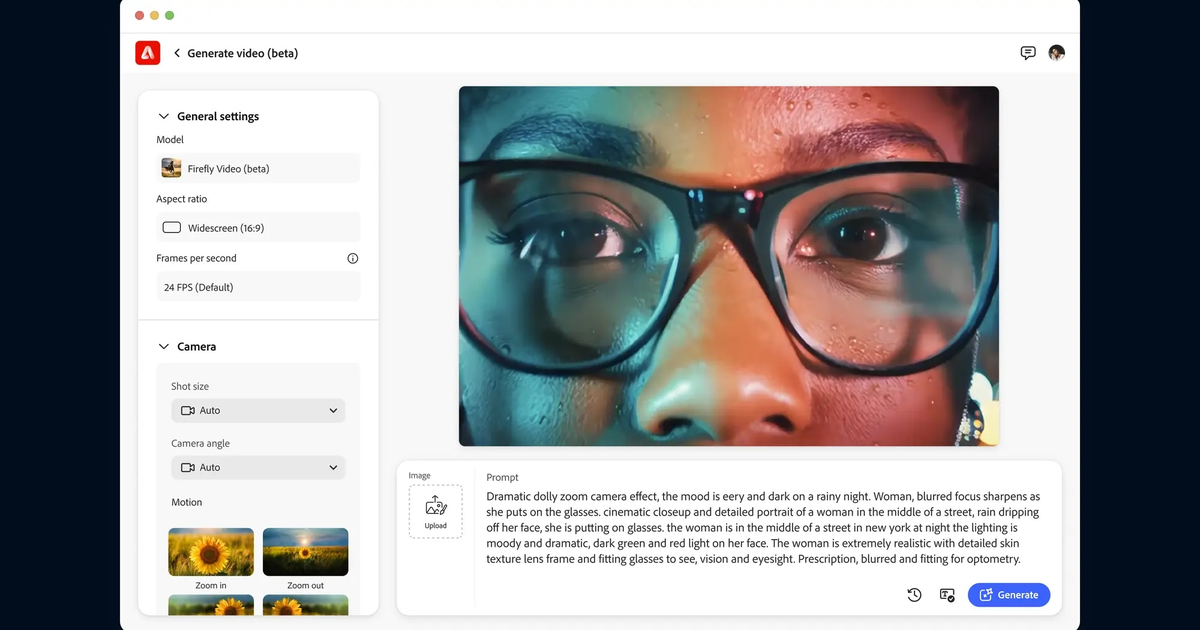Screen dimensions: 1200x630
Task: Click the frames per second info icon
Action: coord(352,258)
